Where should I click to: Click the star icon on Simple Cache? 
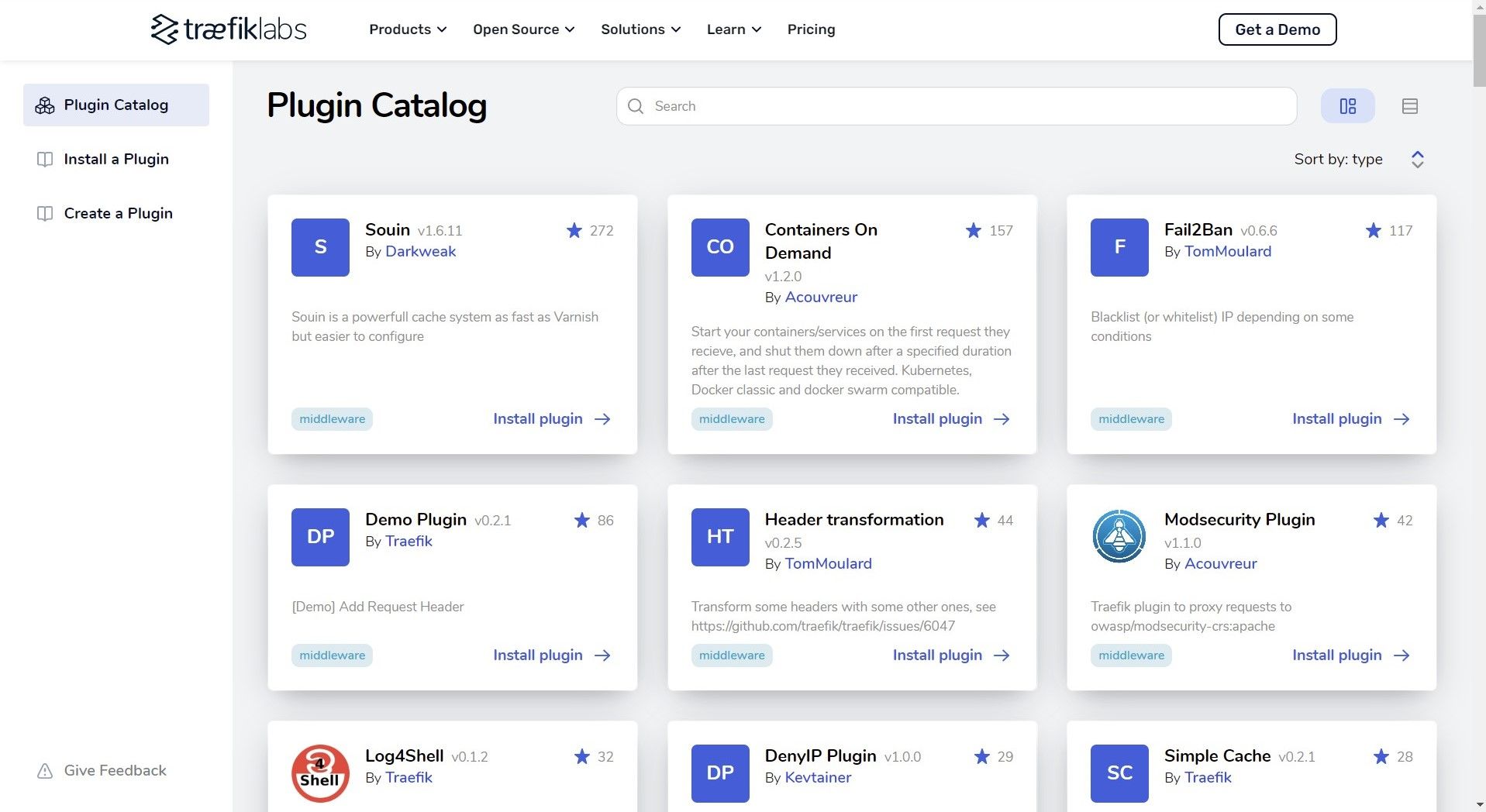pyautogui.click(x=1381, y=756)
